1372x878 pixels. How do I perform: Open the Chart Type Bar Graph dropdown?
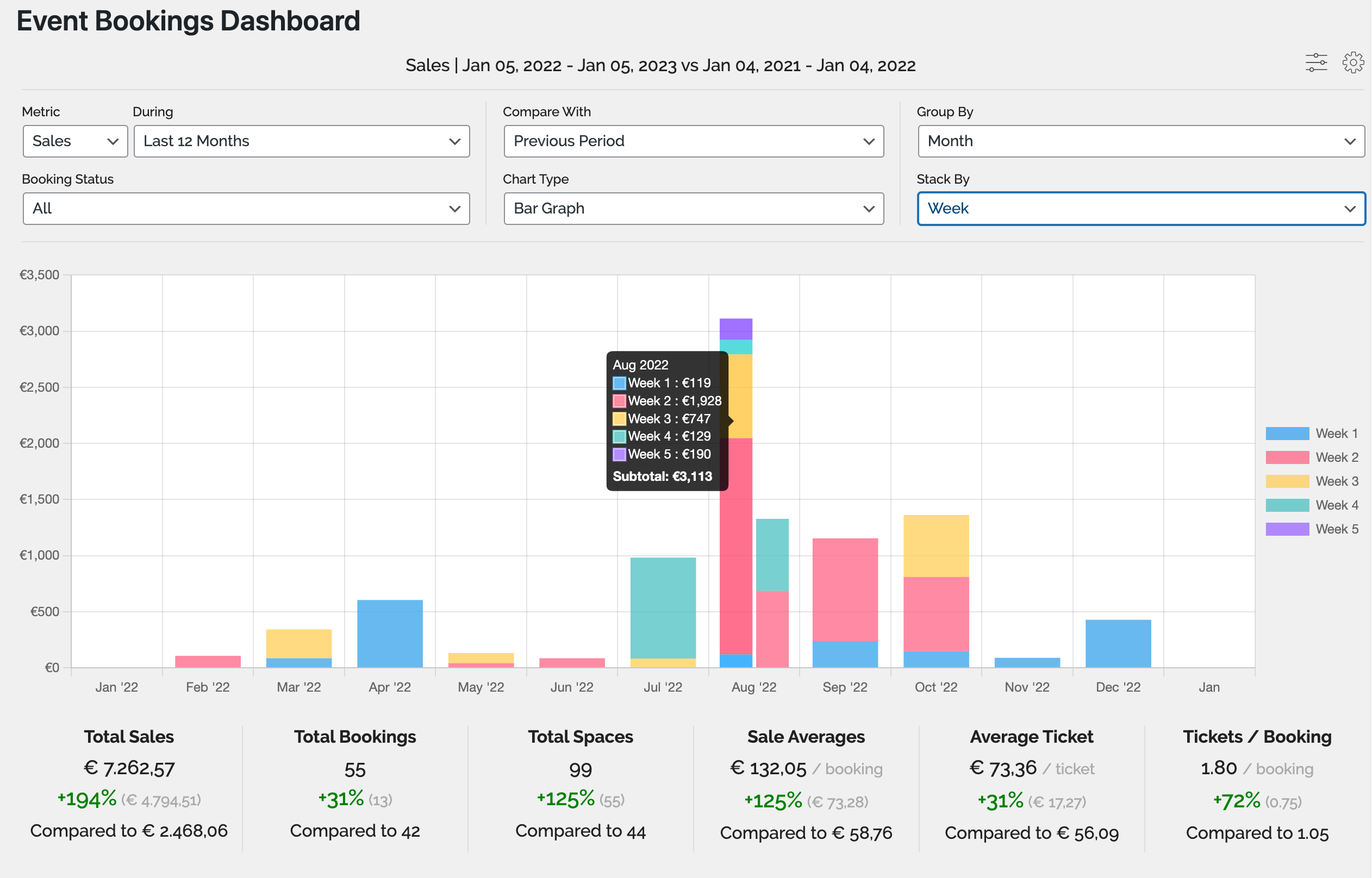[694, 209]
